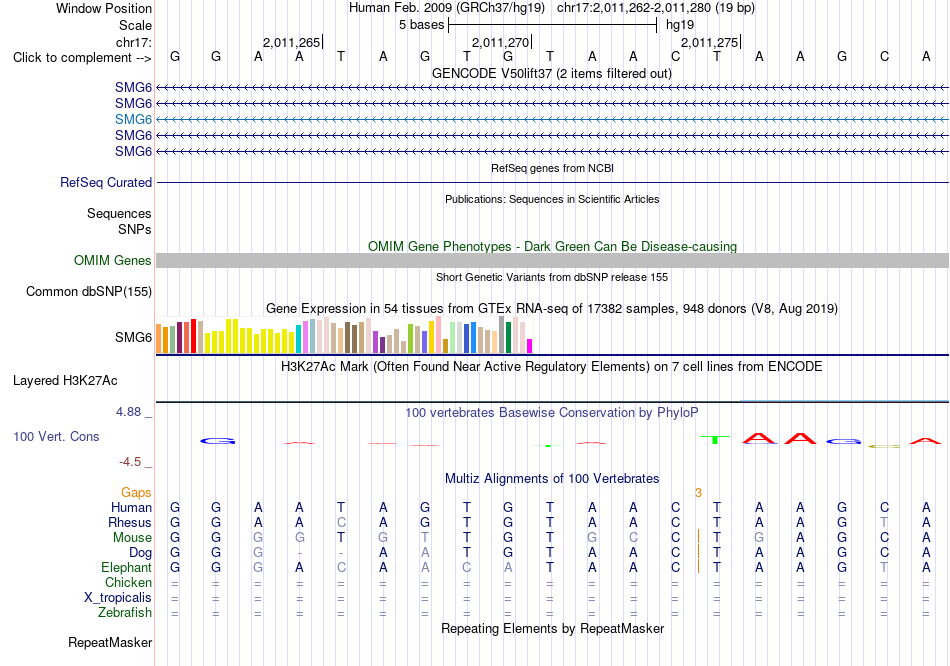Viewport: 950px width, 666px height.
Task: Open the 'Multiz Alignments of 100 Vertebrates' title
Action: pyautogui.click(x=552, y=479)
